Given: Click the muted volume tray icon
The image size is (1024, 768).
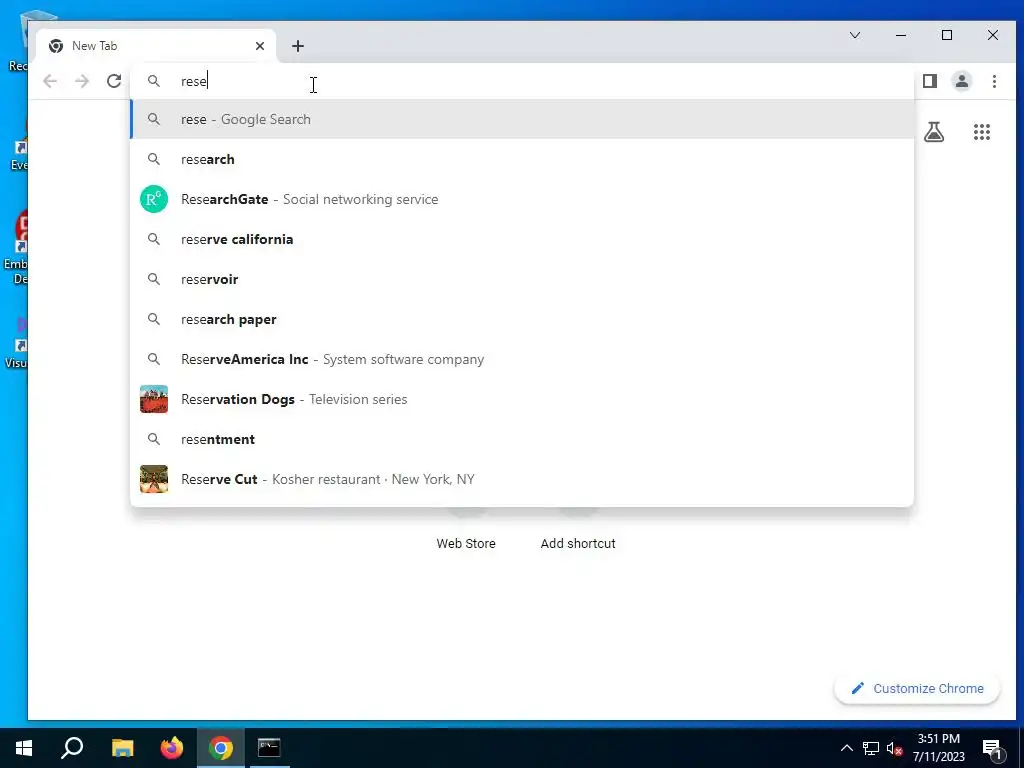Looking at the screenshot, I should [894, 748].
